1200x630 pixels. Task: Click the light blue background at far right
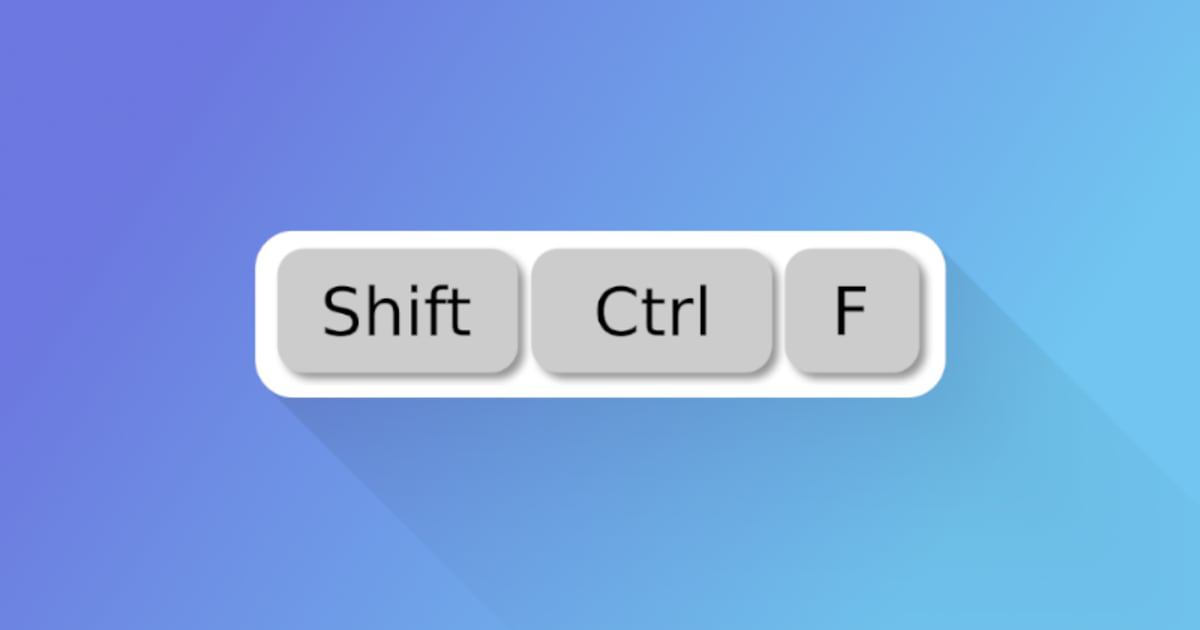point(1150,300)
